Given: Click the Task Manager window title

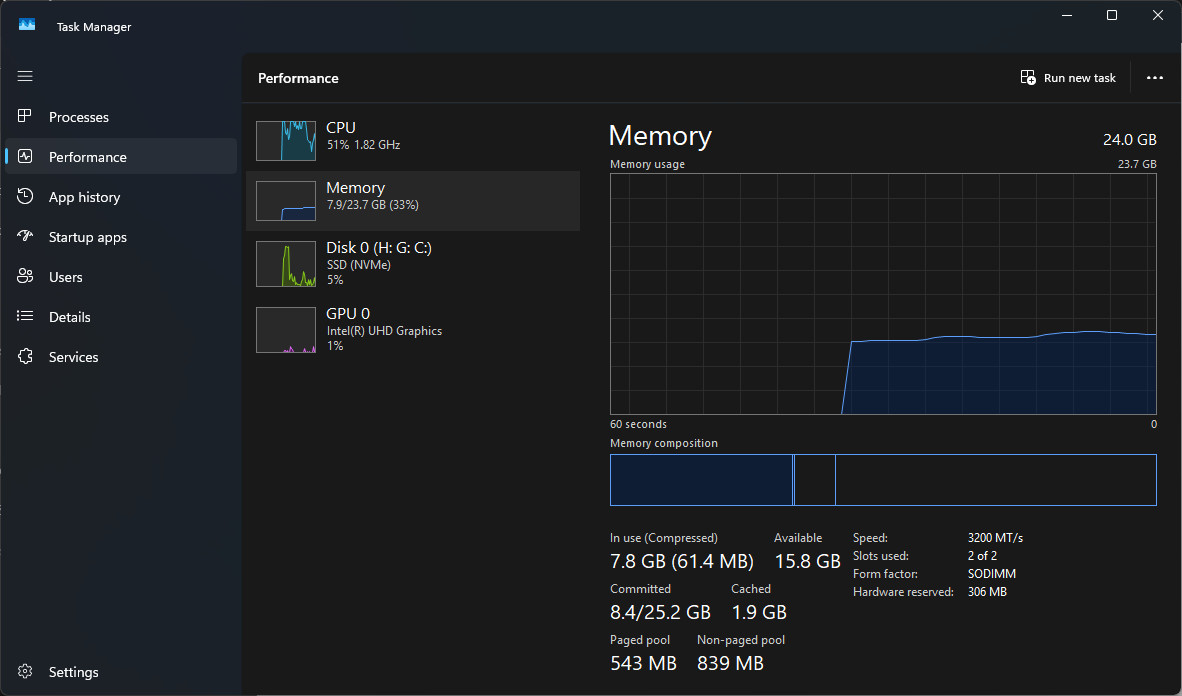Looking at the screenshot, I should 93,26.
